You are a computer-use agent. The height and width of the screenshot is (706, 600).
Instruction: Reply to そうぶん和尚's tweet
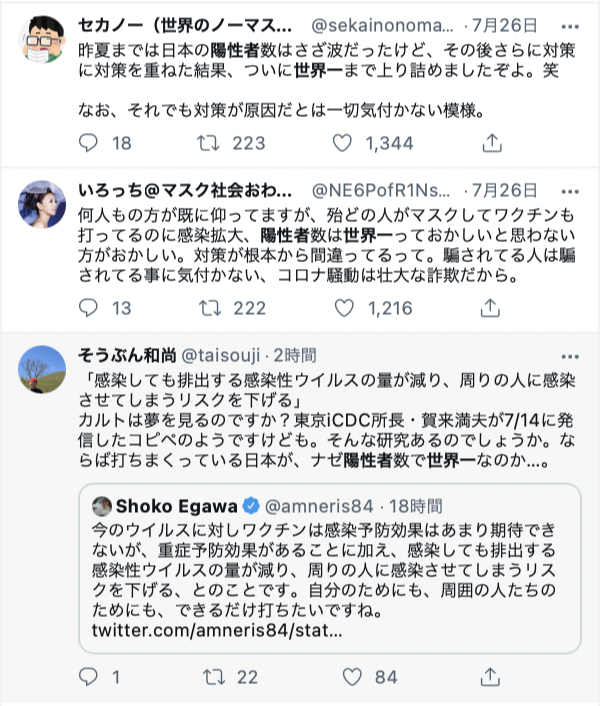click(89, 677)
